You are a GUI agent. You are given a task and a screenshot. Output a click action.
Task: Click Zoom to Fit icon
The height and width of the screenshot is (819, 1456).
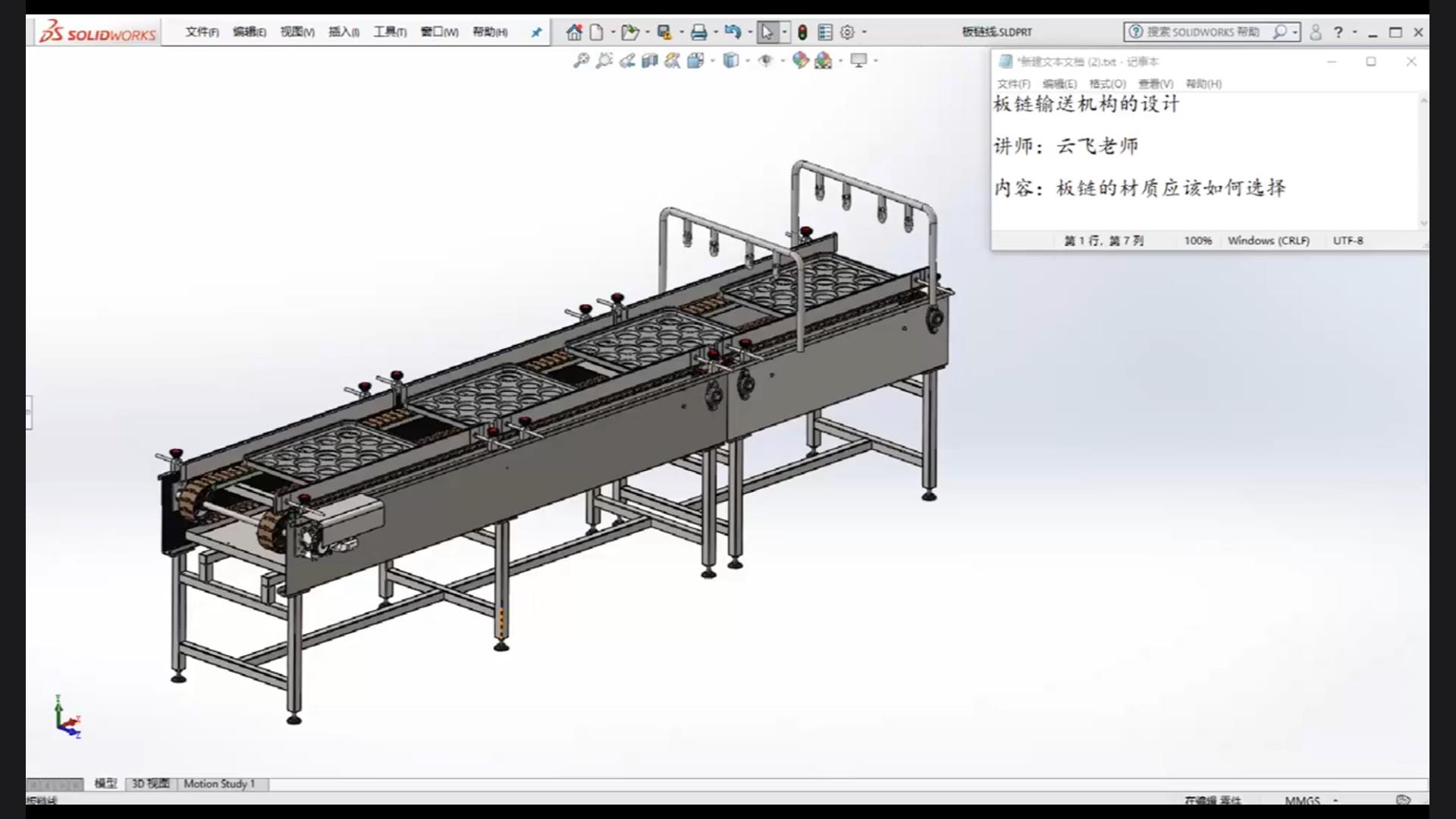point(581,61)
